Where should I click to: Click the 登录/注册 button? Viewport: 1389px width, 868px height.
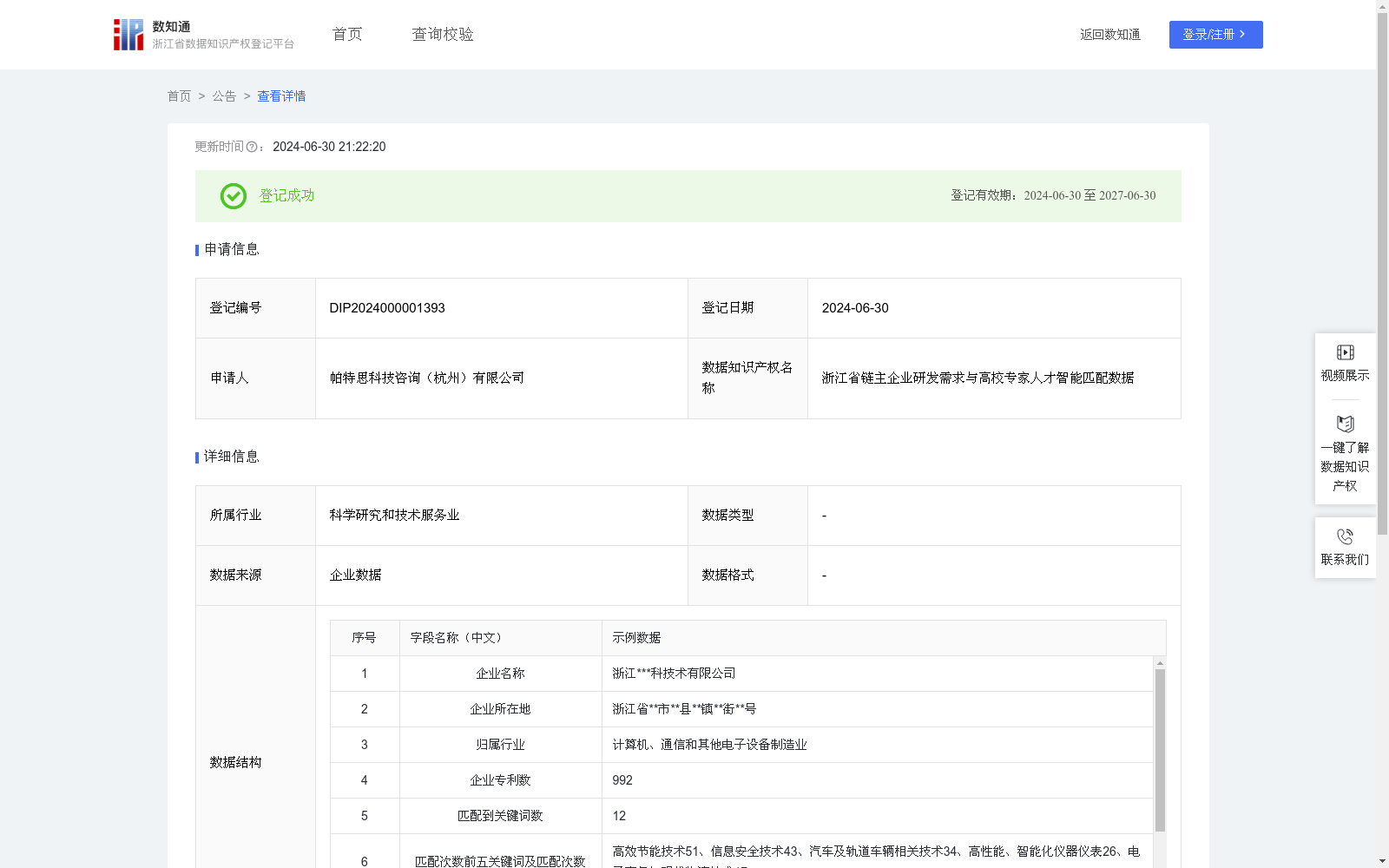pos(1215,35)
